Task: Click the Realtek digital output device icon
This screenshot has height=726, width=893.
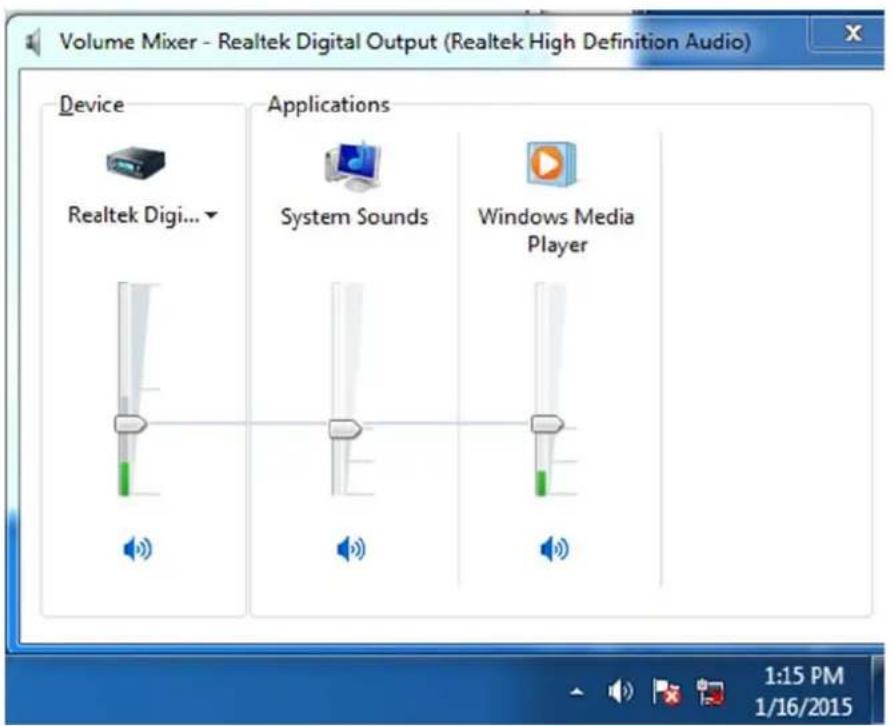Action: 136,162
